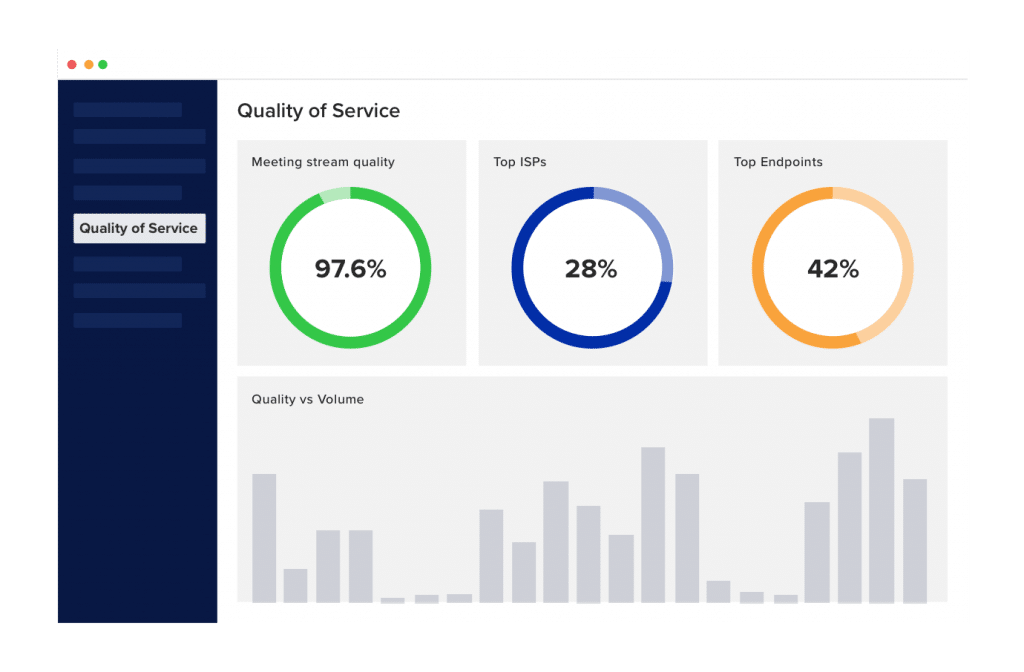Click the 97.6% meeting stream quality value
Viewport: 1024px width, 672px height.
(x=350, y=269)
